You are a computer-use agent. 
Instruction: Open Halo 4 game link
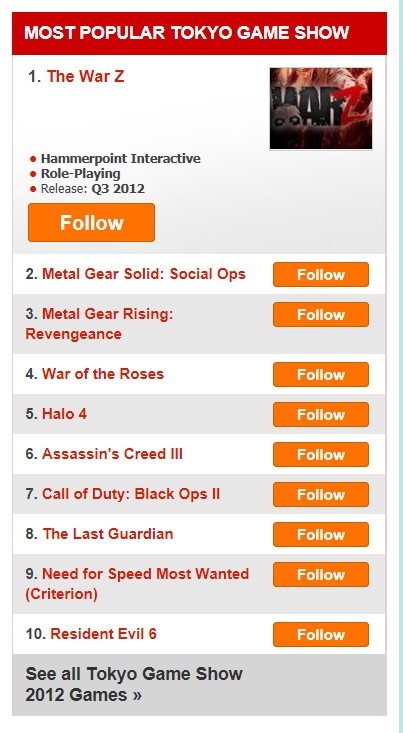pyautogui.click(x=65, y=414)
